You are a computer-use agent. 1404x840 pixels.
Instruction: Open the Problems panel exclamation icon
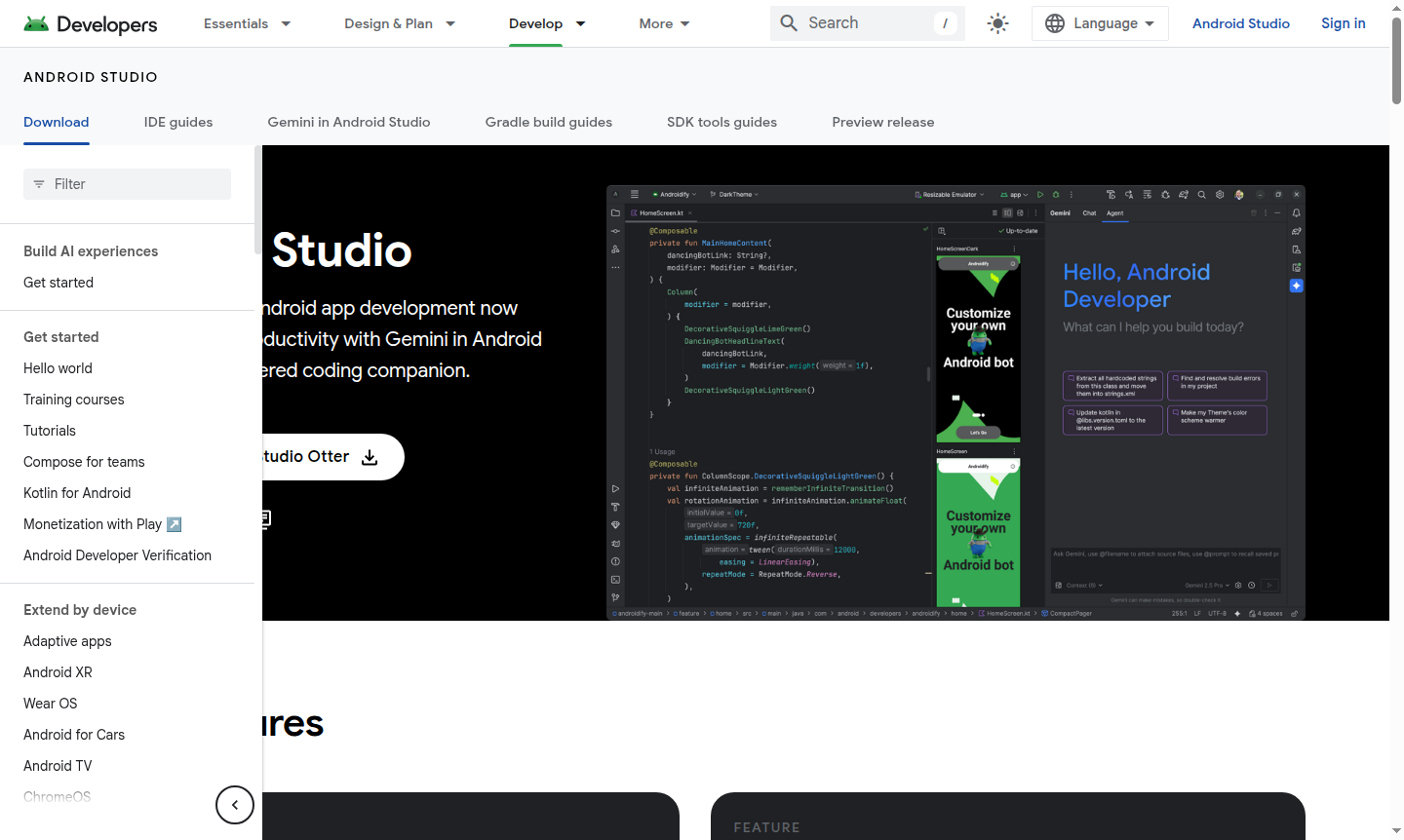point(615,559)
